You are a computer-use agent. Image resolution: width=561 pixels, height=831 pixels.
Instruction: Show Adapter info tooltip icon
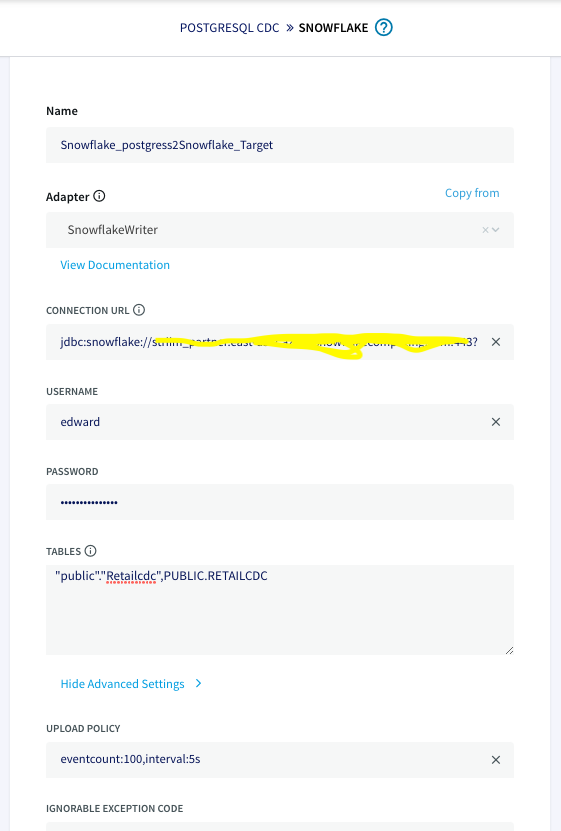[x=99, y=196]
